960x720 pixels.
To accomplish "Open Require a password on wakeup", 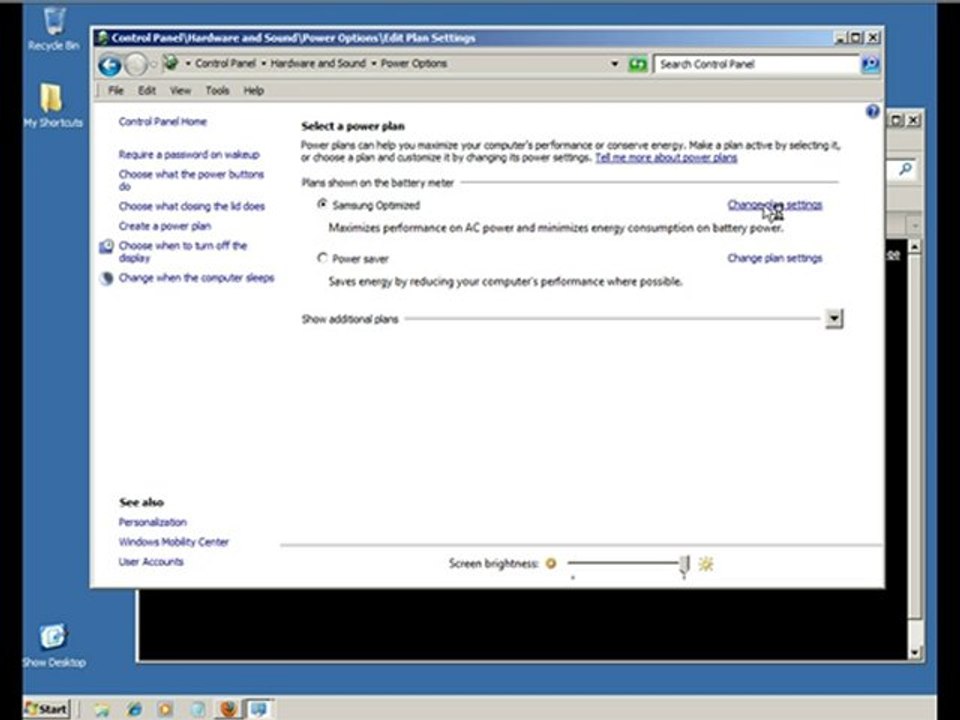I will coord(189,154).
